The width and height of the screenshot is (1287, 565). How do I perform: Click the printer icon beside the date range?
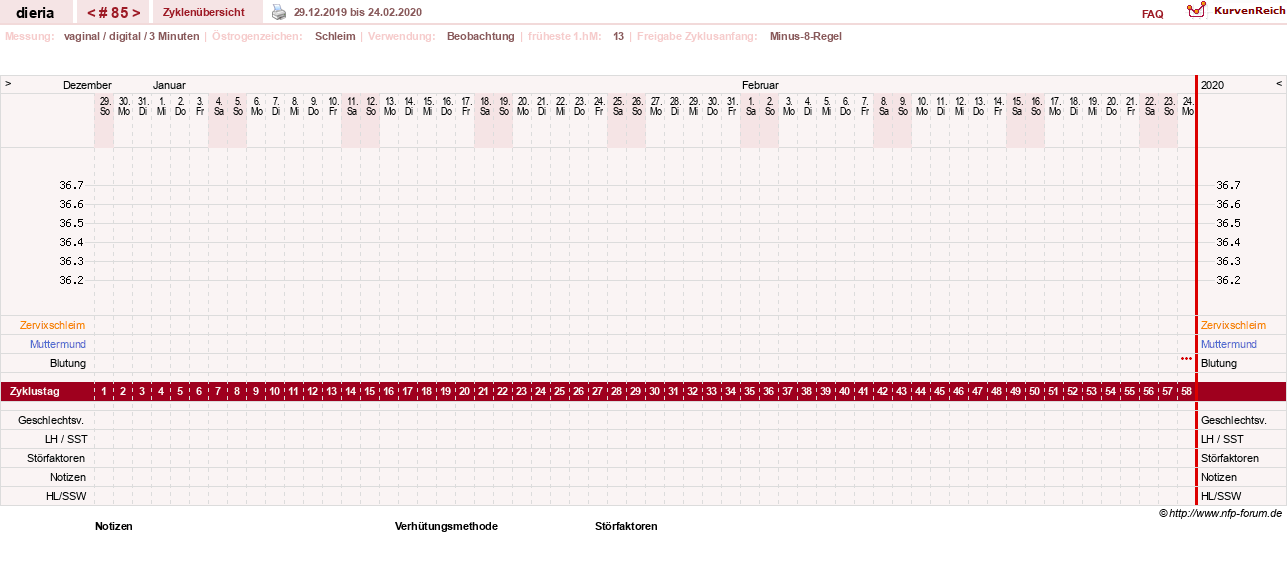pyautogui.click(x=279, y=12)
